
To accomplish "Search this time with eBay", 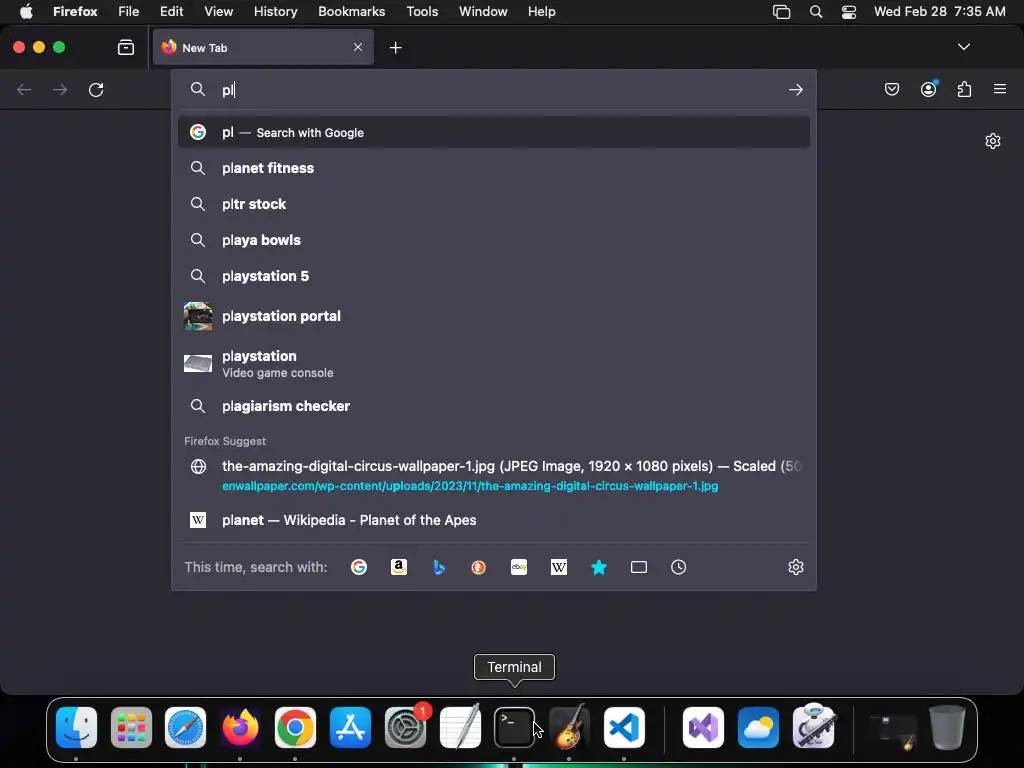I will [519, 567].
